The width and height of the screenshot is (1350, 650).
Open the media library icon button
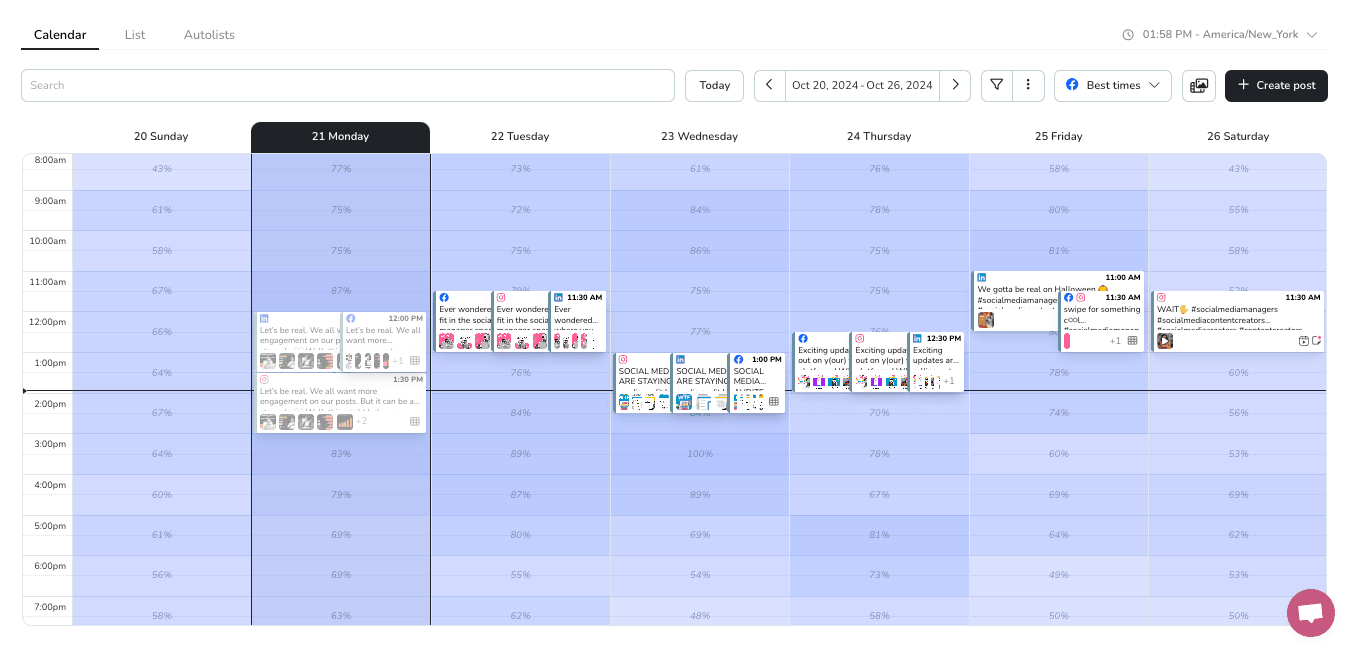tap(1199, 86)
